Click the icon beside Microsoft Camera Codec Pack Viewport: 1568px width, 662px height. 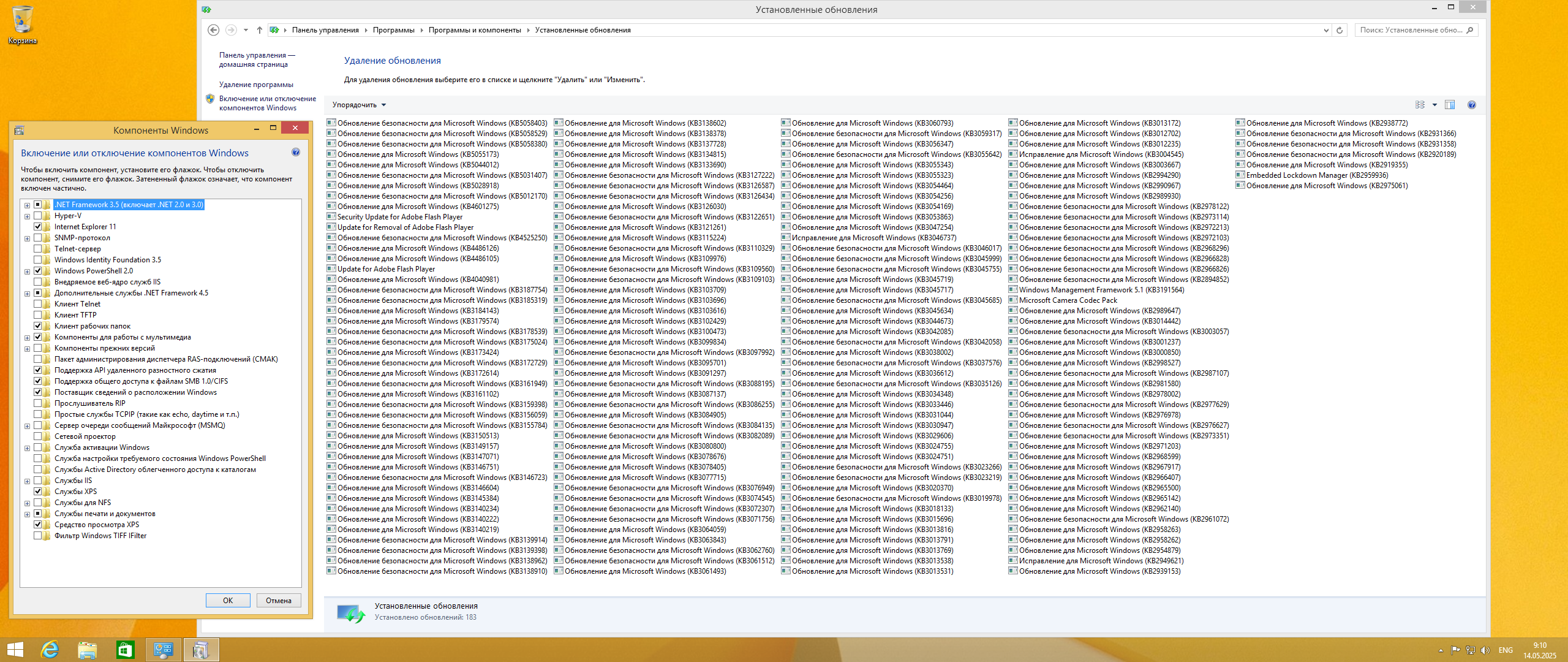tap(1013, 300)
